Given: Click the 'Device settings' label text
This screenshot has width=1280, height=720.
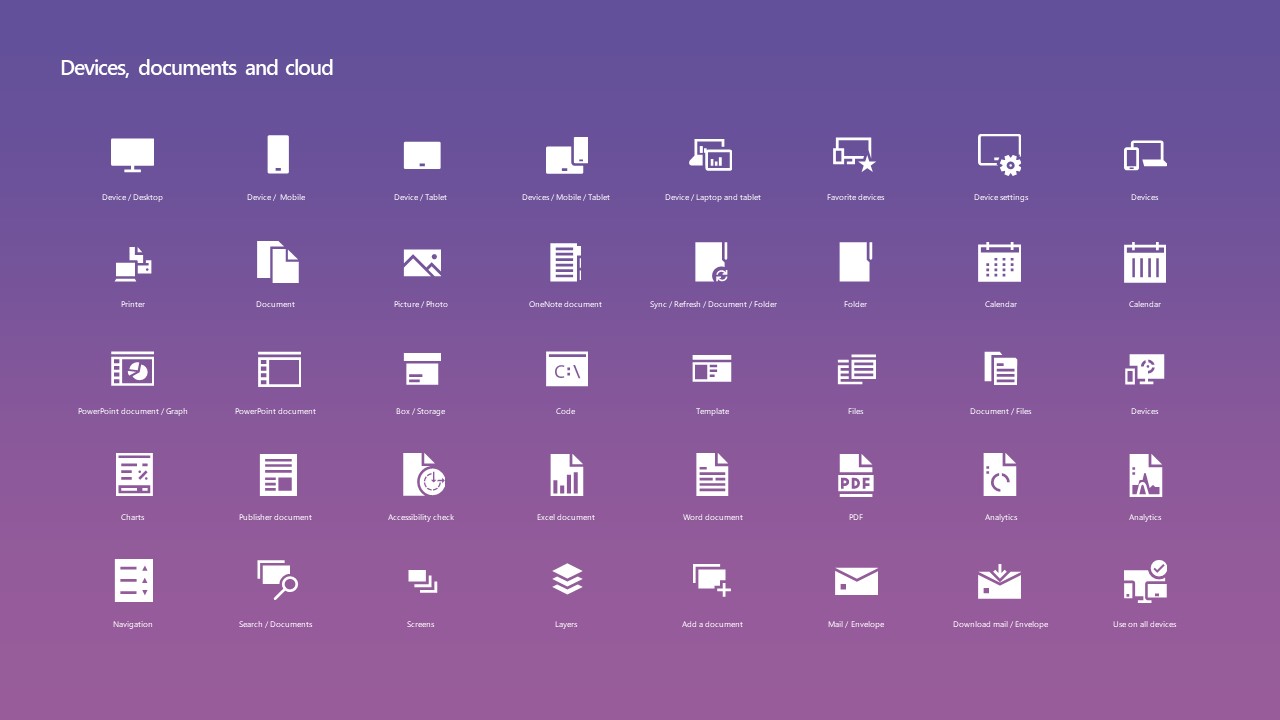Looking at the screenshot, I should point(1001,197).
